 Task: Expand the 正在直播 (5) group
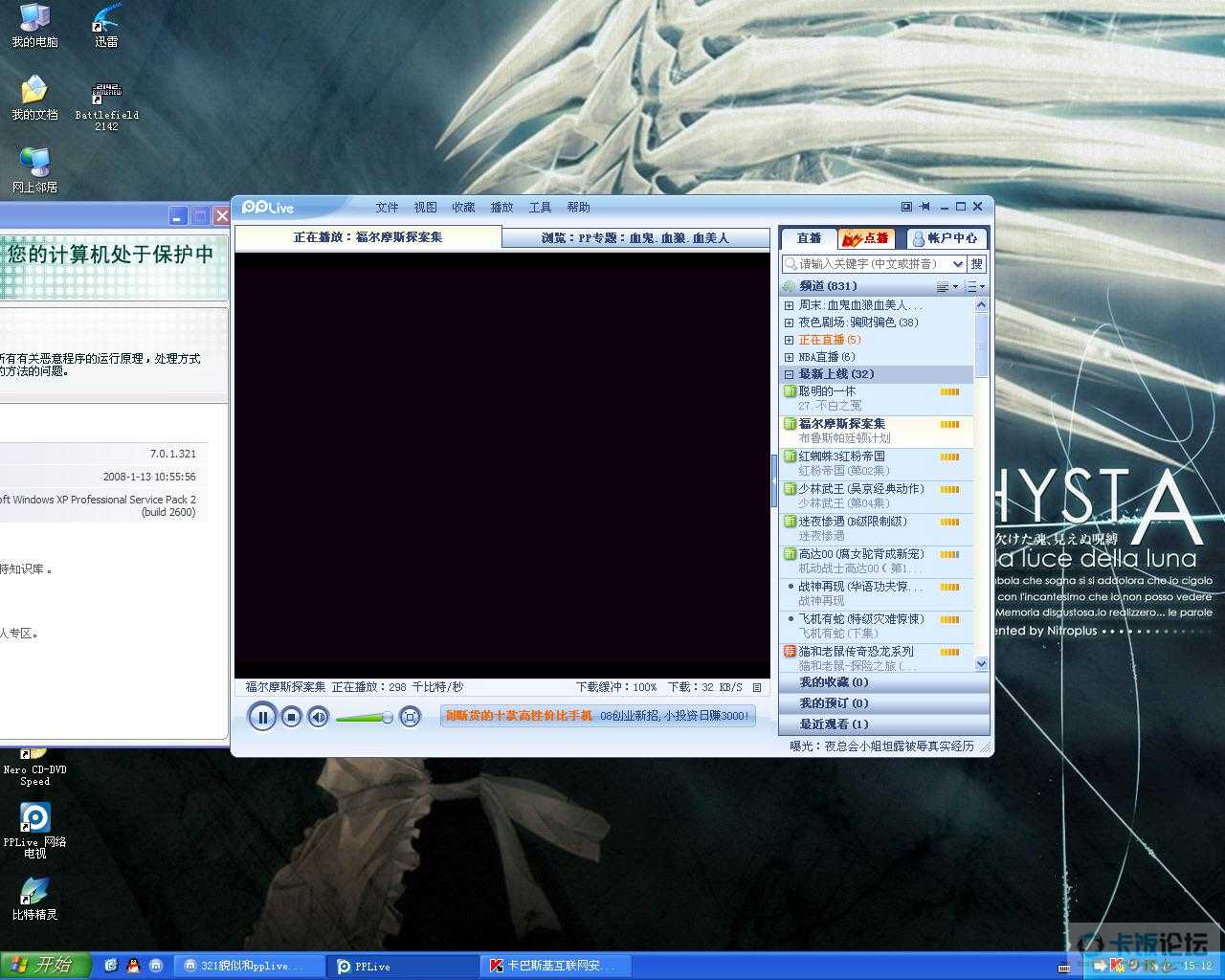tap(790, 340)
